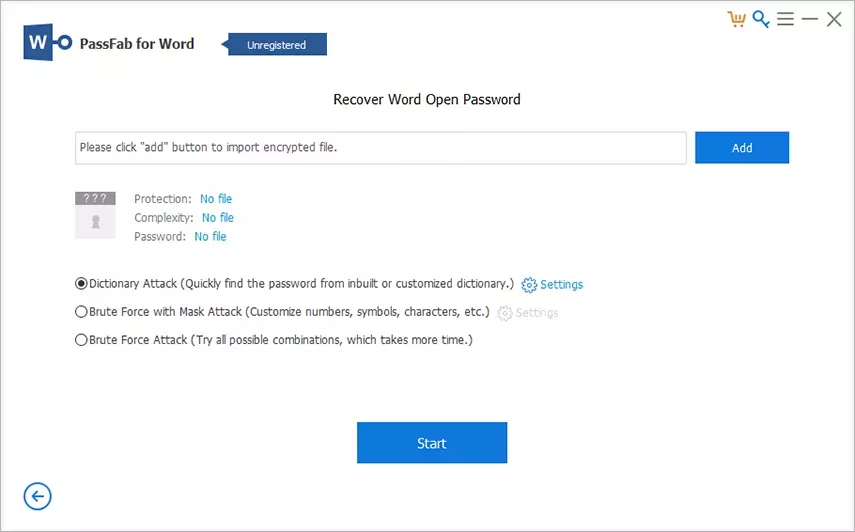The width and height of the screenshot is (855, 532).
Task: Click the shopping cart purchase icon
Action: click(x=737, y=19)
